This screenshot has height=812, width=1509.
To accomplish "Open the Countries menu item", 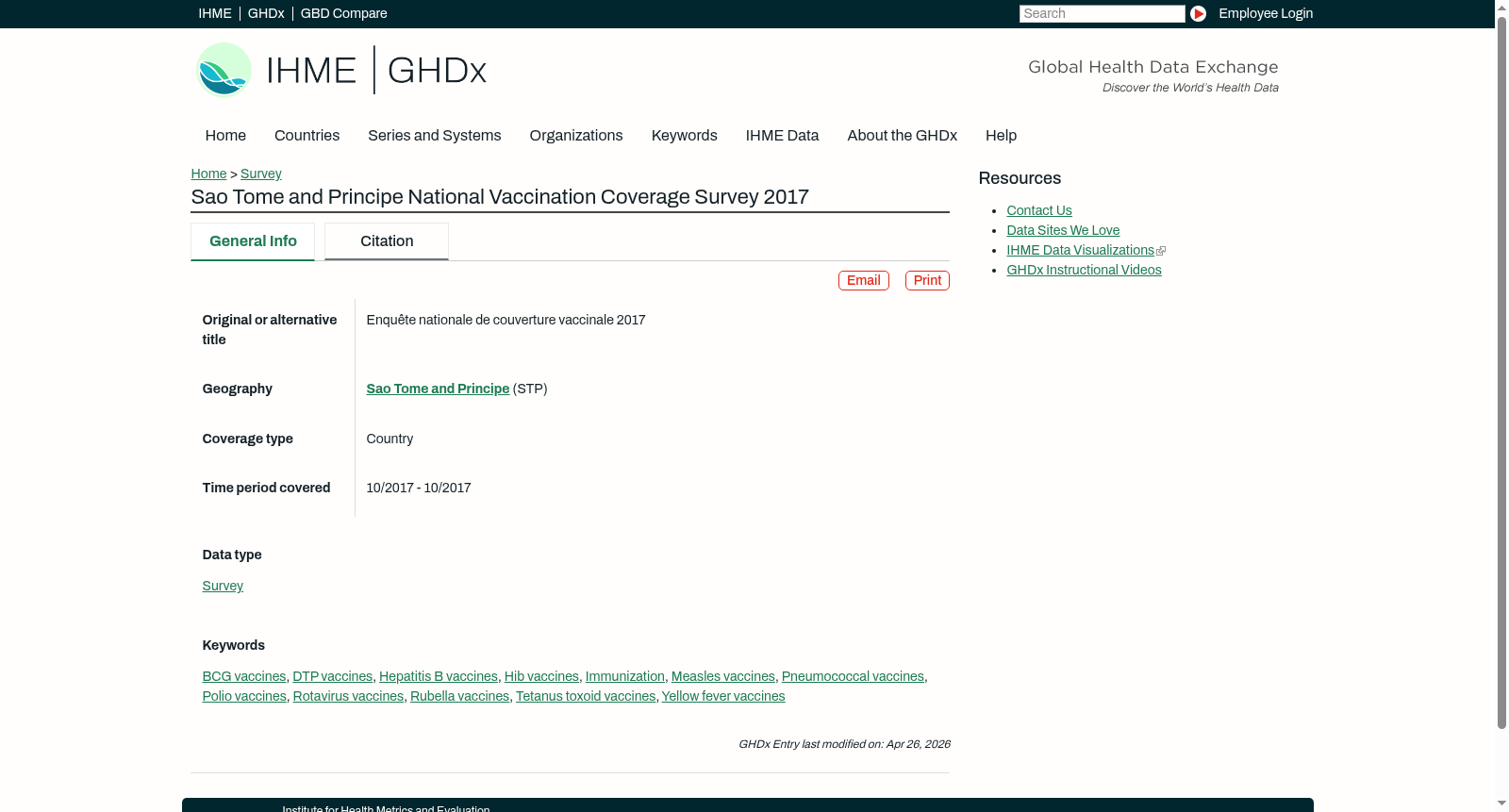I will [307, 136].
